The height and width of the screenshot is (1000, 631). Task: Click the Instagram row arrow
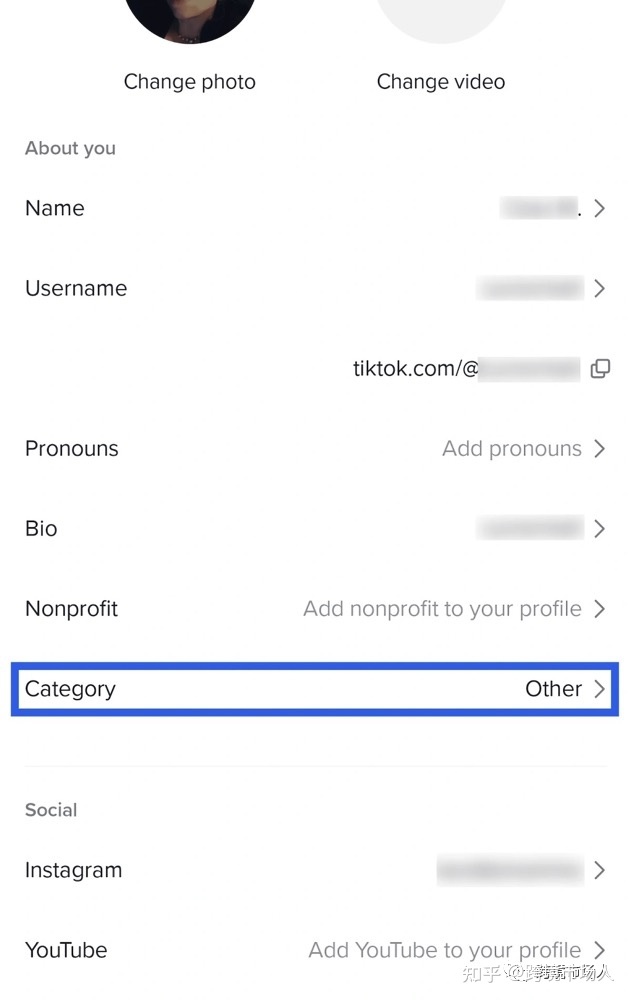tap(599, 870)
